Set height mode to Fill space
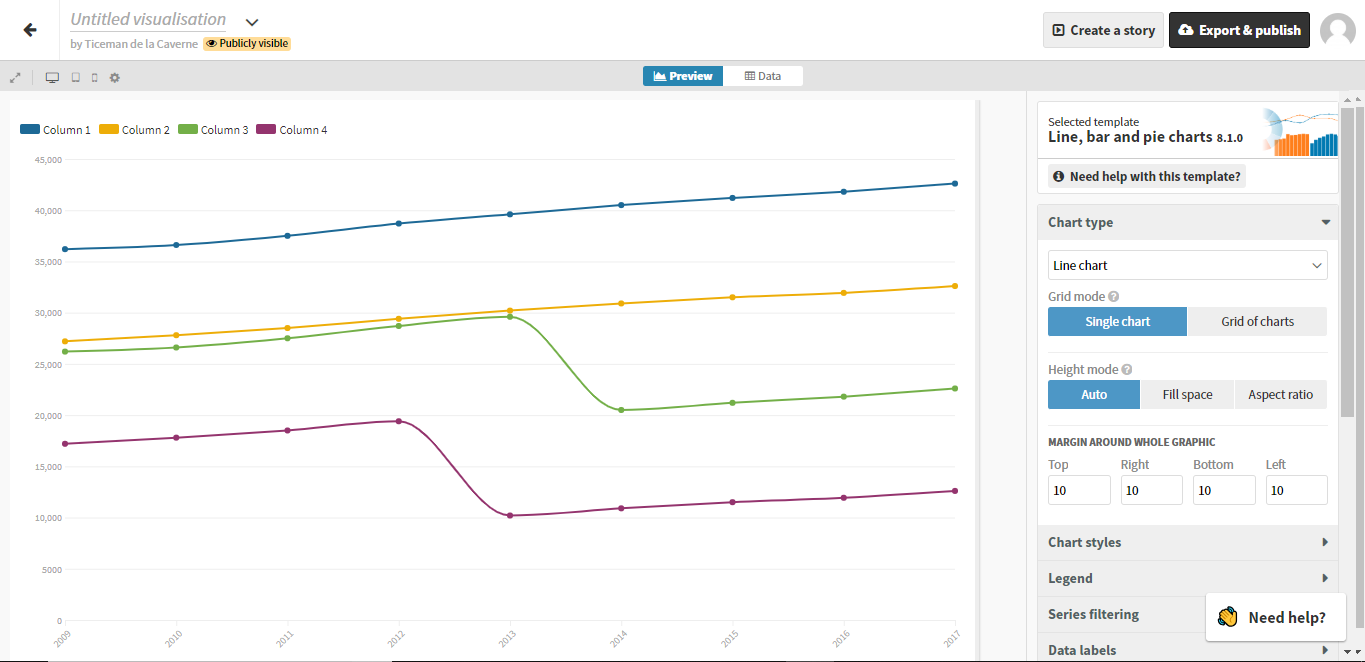This screenshot has width=1365, height=662. 1187,395
